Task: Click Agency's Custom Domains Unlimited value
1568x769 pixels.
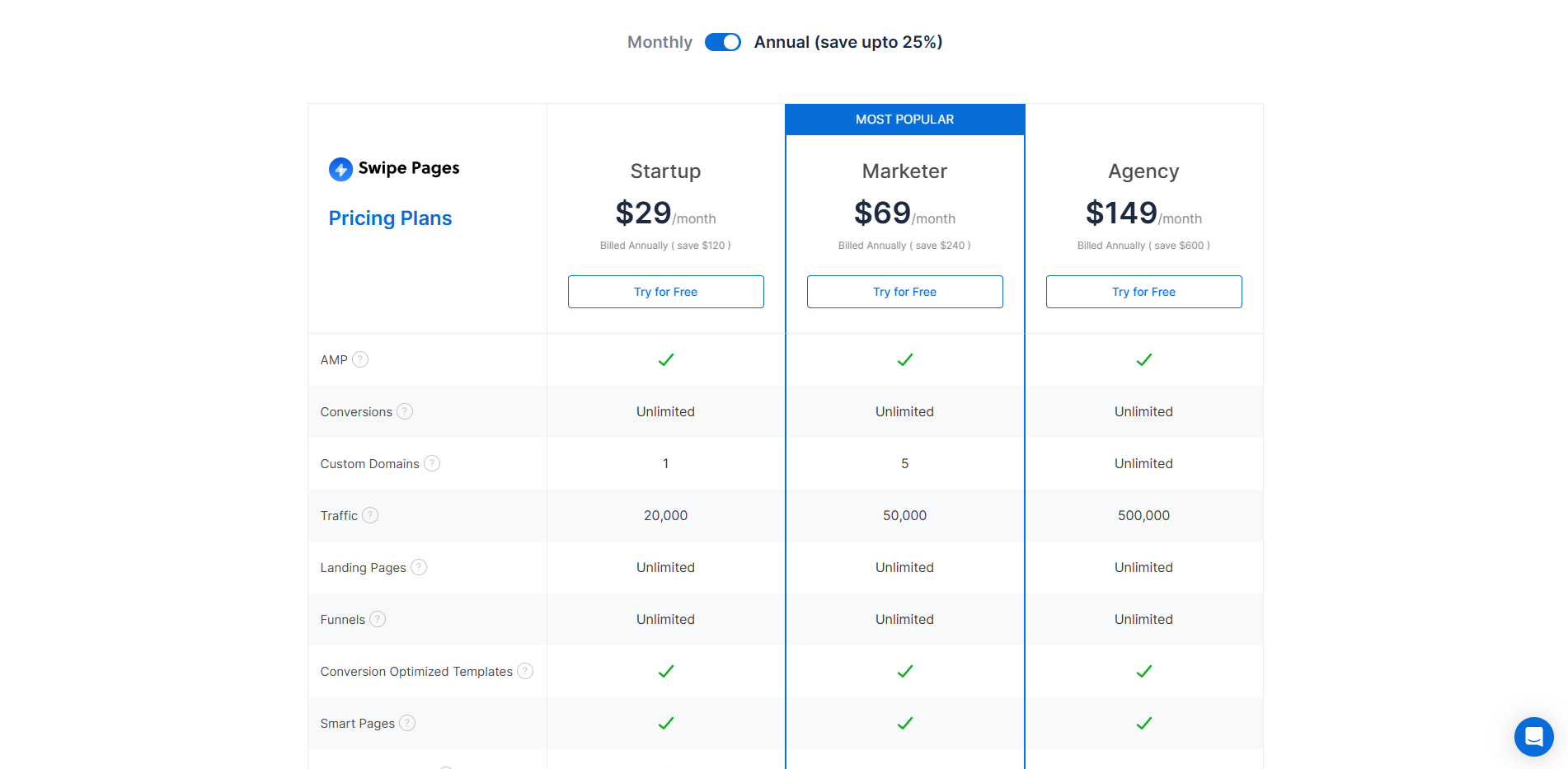Action: 1143,464
